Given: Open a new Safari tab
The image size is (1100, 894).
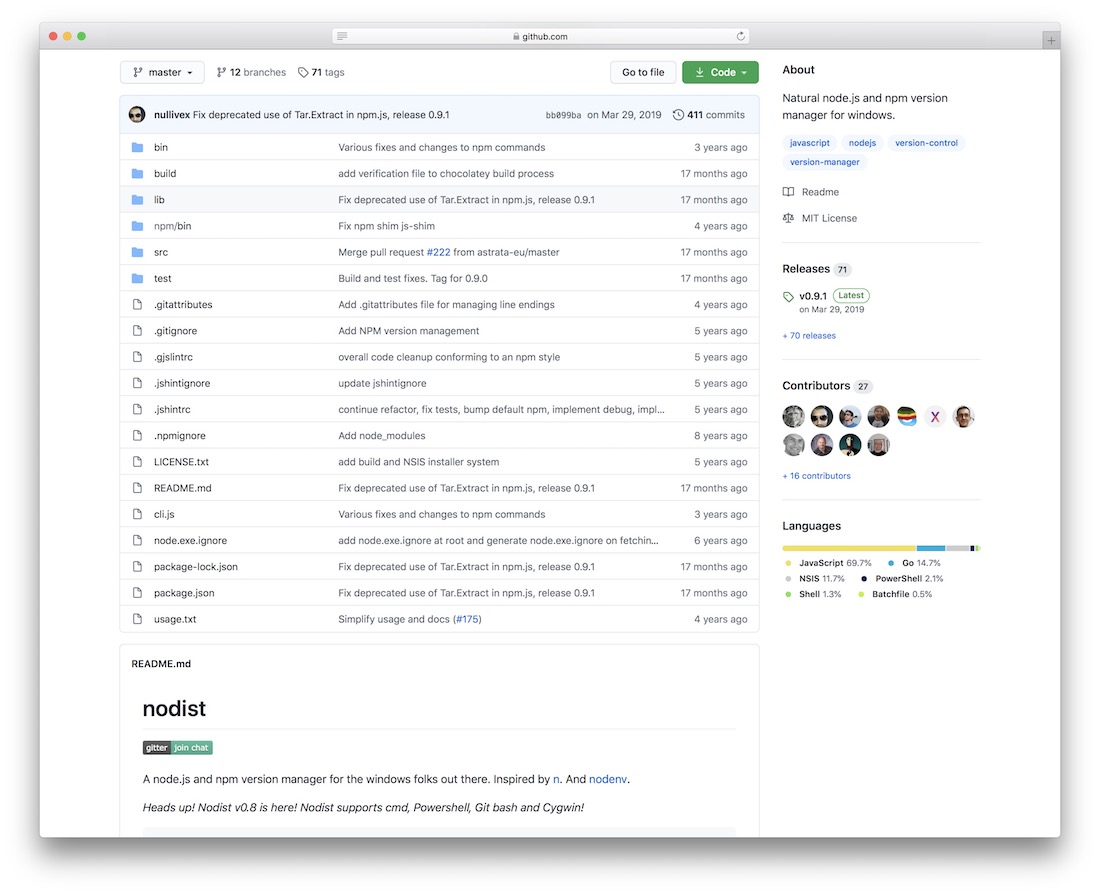Looking at the screenshot, I should click(1050, 41).
